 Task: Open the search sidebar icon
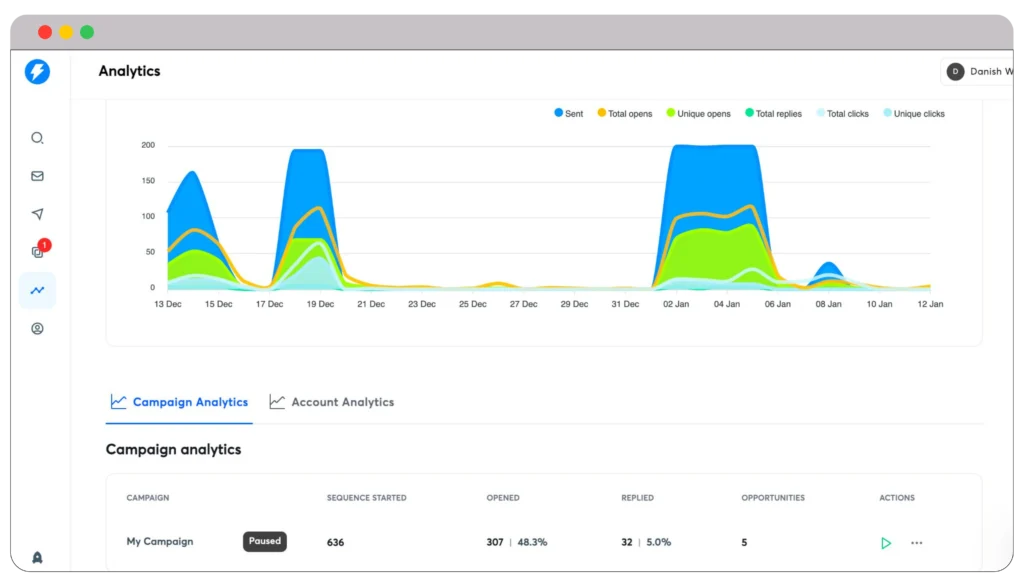point(37,138)
